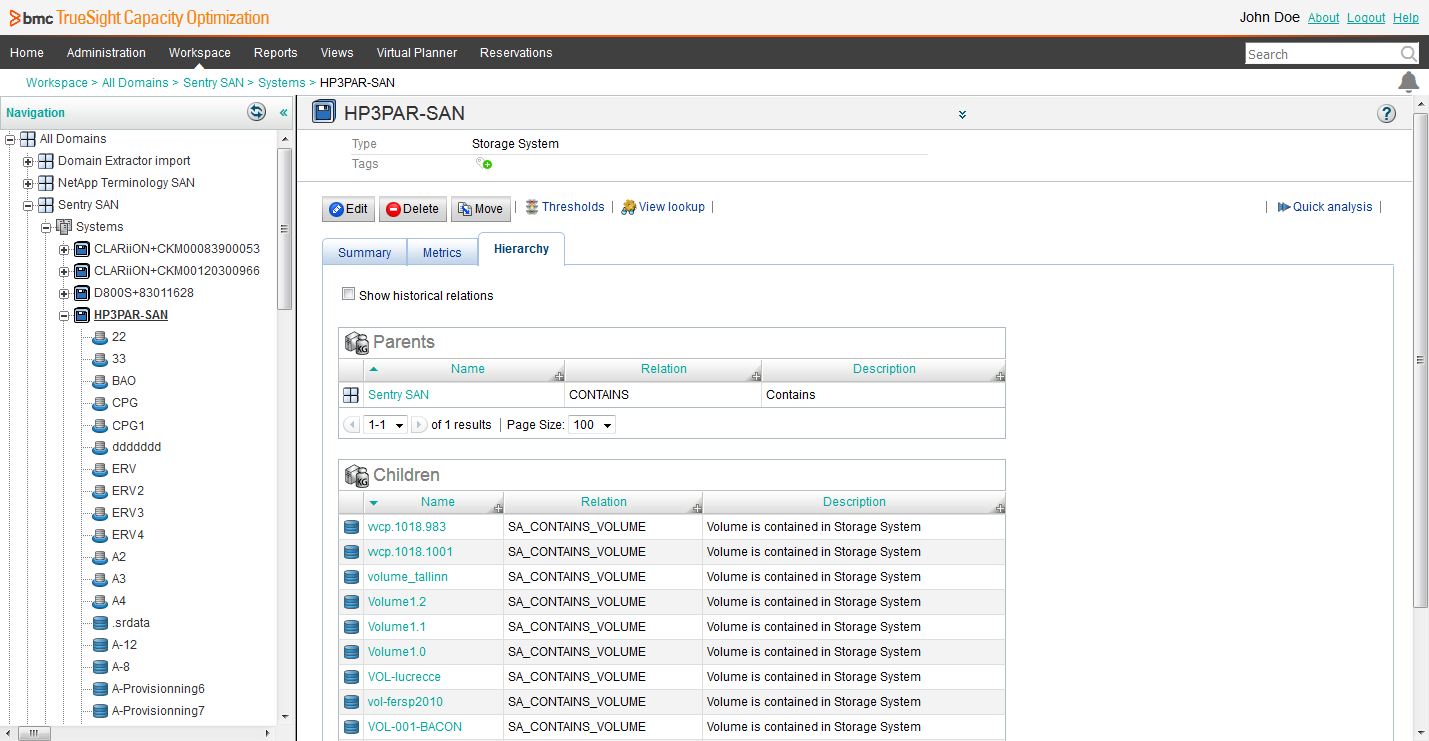1429x741 pixels.
Task: Click the Navigation panel vertical scrollbar
Action: (x=285, y=230)
